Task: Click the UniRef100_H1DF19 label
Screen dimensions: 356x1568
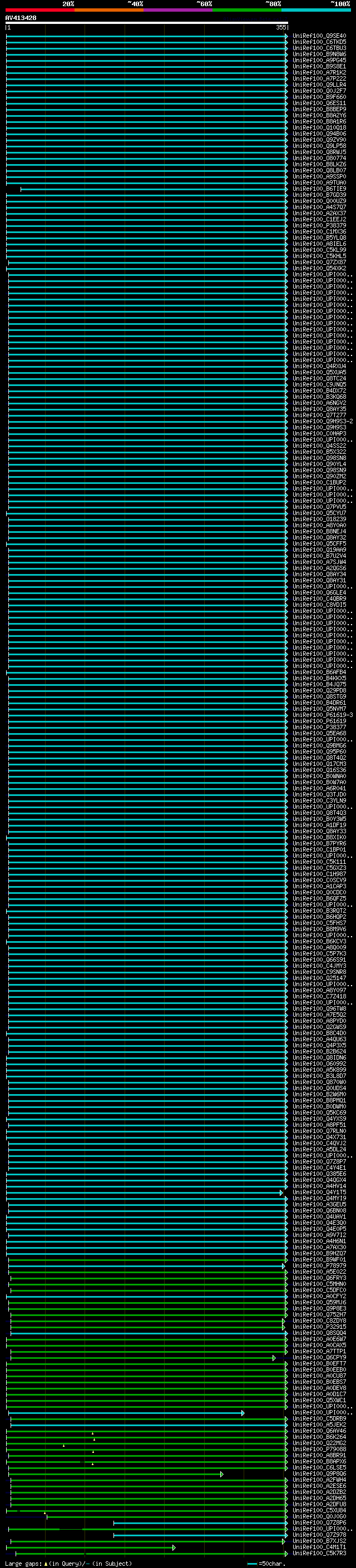Action: pos(319,825)
